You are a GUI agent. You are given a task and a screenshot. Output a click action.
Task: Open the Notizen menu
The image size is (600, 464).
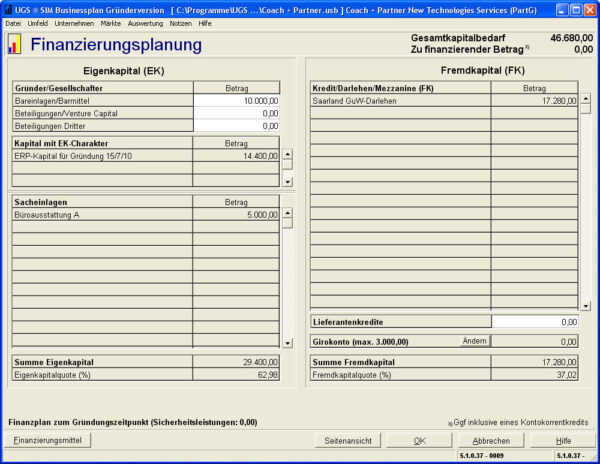181,23
